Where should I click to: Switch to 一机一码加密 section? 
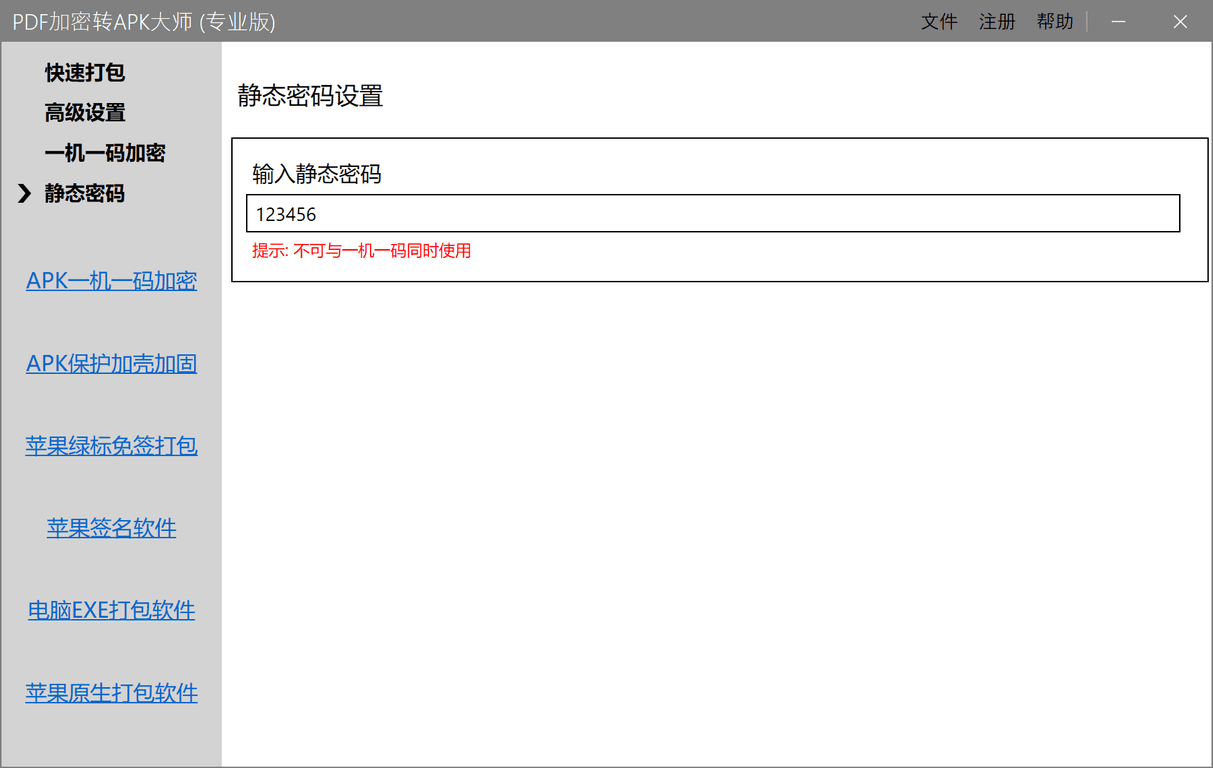point(105,153)
